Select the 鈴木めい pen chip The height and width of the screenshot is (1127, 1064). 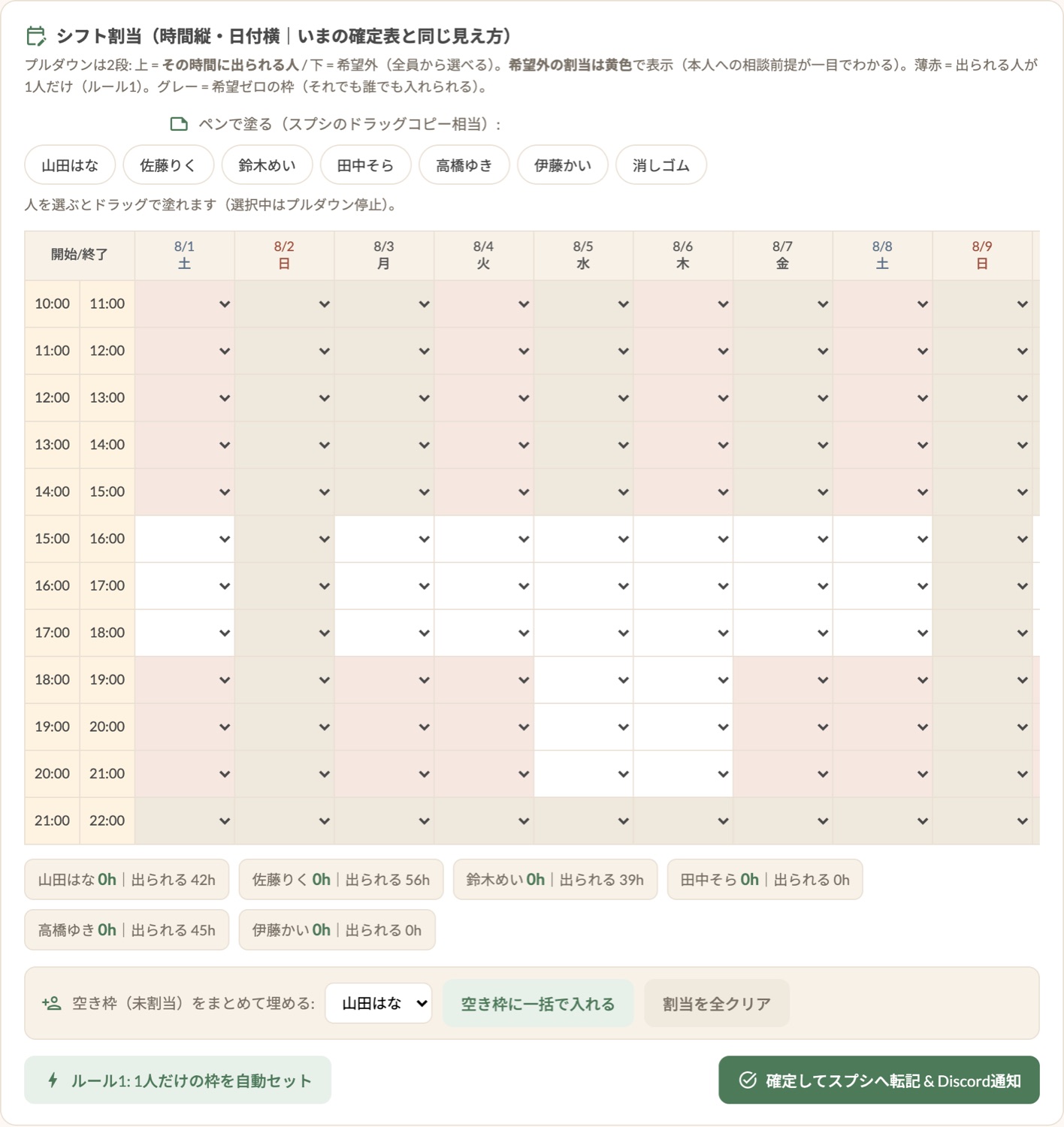[x=267, y=165]
